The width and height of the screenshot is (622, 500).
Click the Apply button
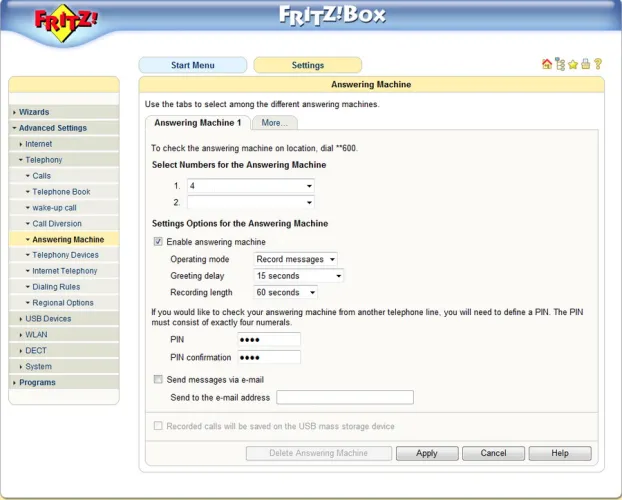427,453
